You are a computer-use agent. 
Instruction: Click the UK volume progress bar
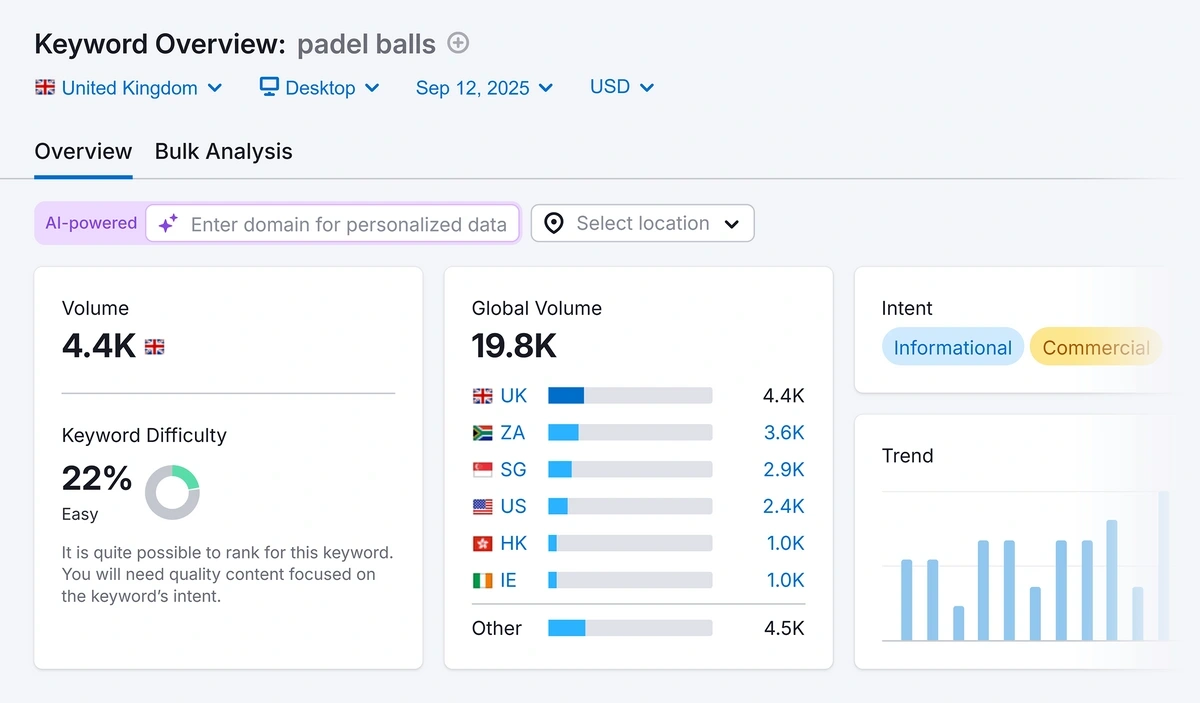tap(630, 396)
